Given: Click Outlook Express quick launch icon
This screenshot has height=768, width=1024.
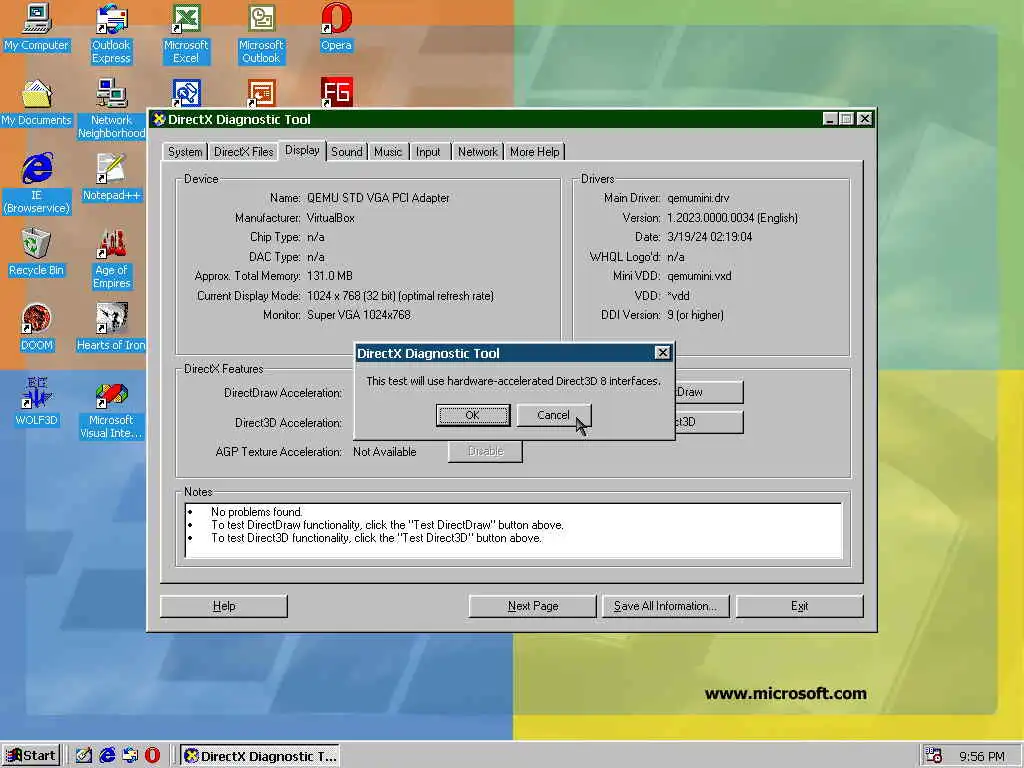Looking at the screenshot, I should [x=130, y=756].
